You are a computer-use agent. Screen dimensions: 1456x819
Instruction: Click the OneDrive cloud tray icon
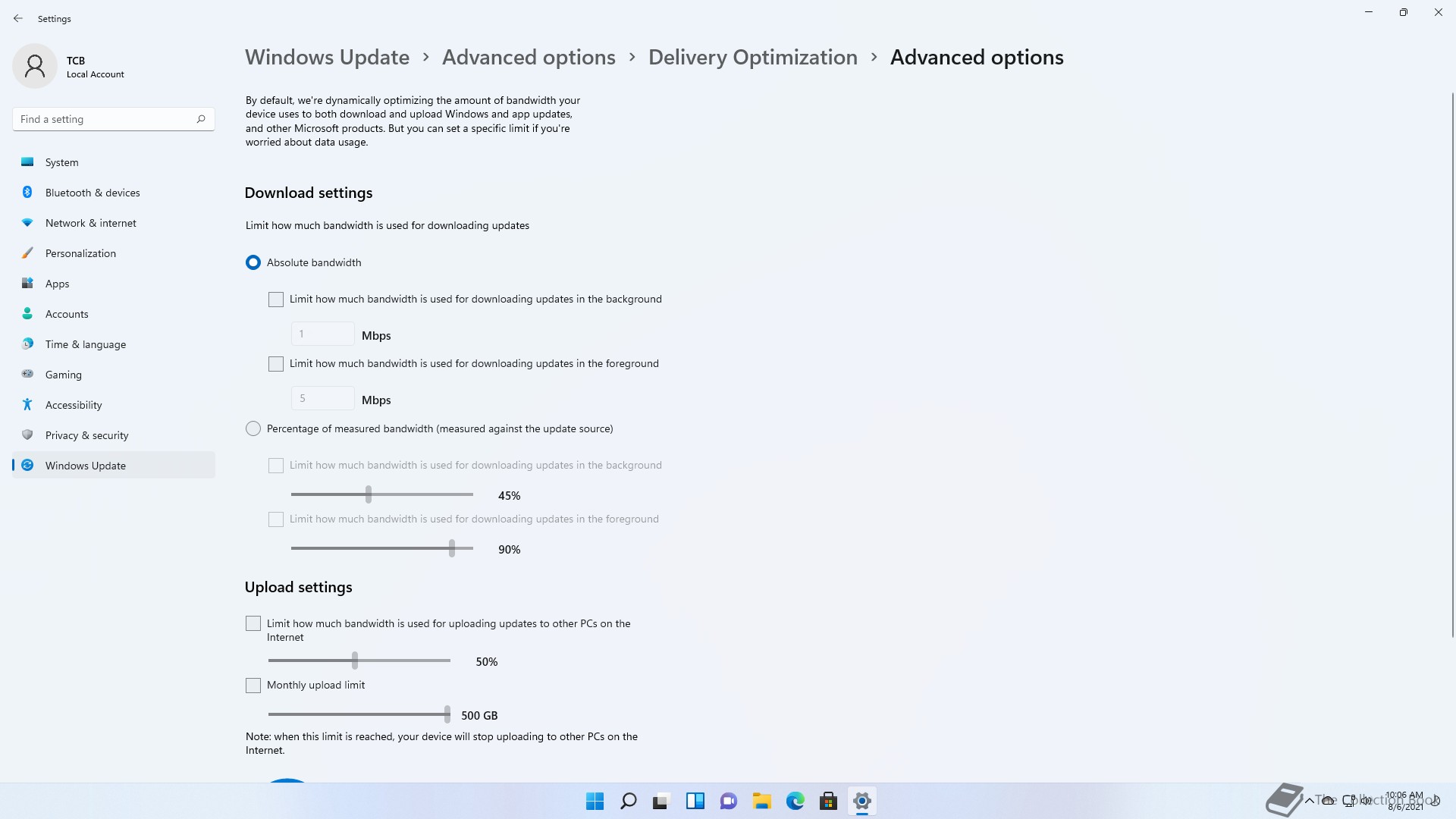(1329, 800)
